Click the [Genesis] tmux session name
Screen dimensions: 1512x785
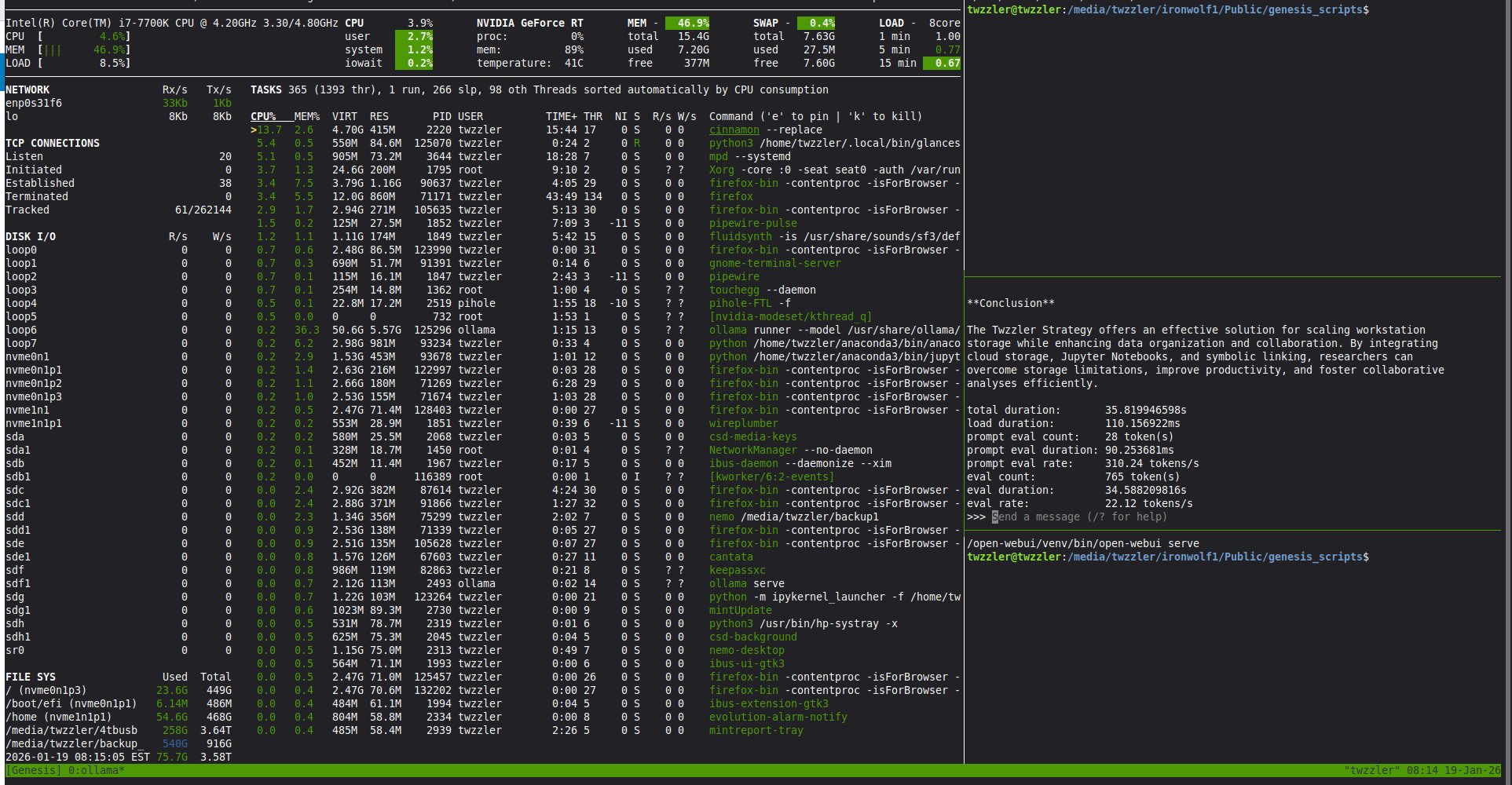(34, 770)
